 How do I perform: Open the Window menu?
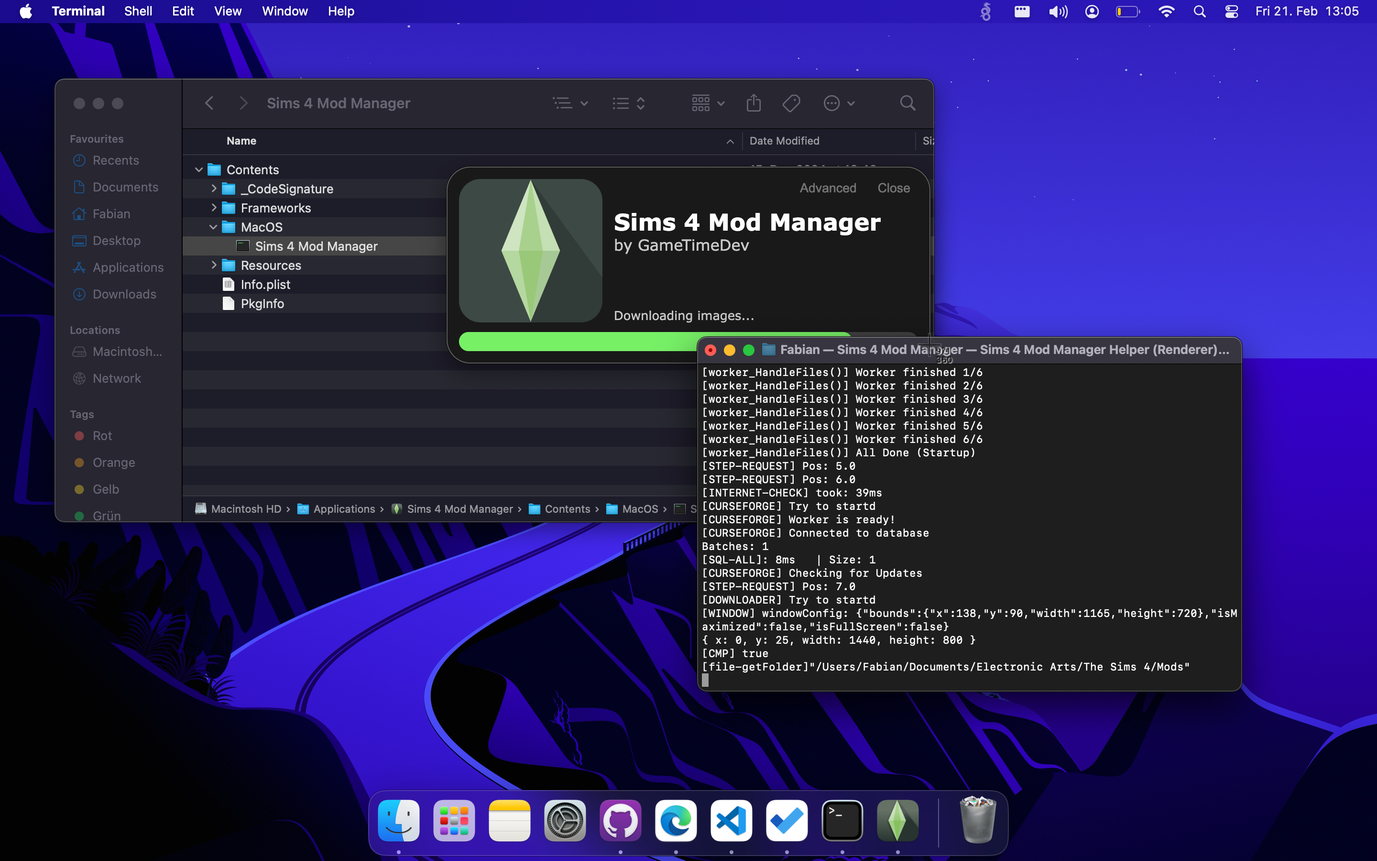[x=285, y=11]
